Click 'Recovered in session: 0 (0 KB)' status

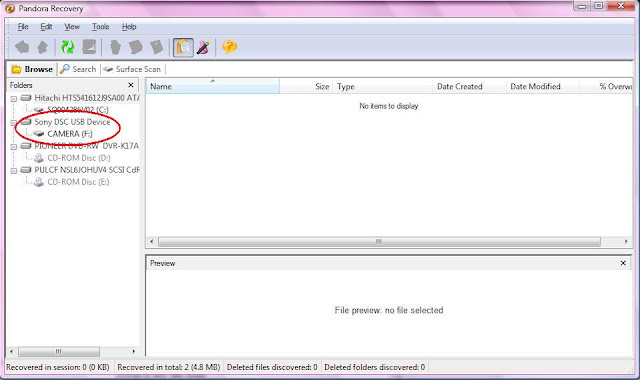pos(58,367)
